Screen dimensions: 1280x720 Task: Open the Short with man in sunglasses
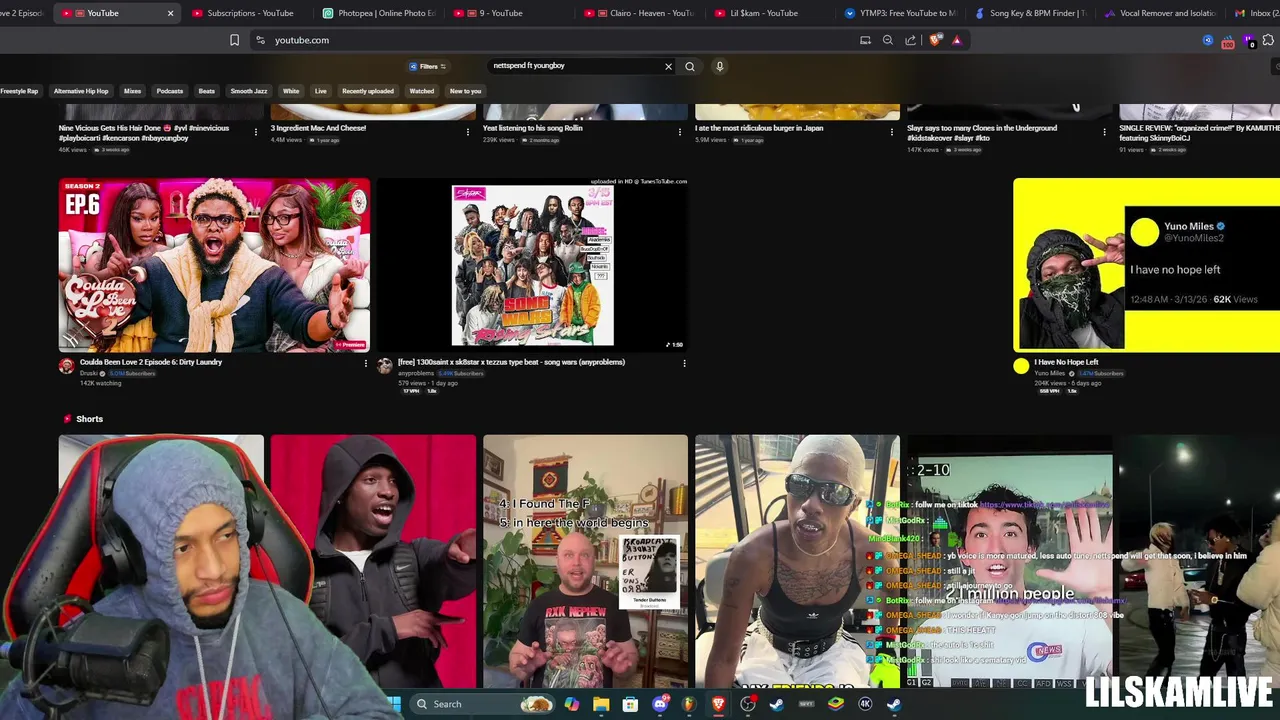tap(797, 561)
